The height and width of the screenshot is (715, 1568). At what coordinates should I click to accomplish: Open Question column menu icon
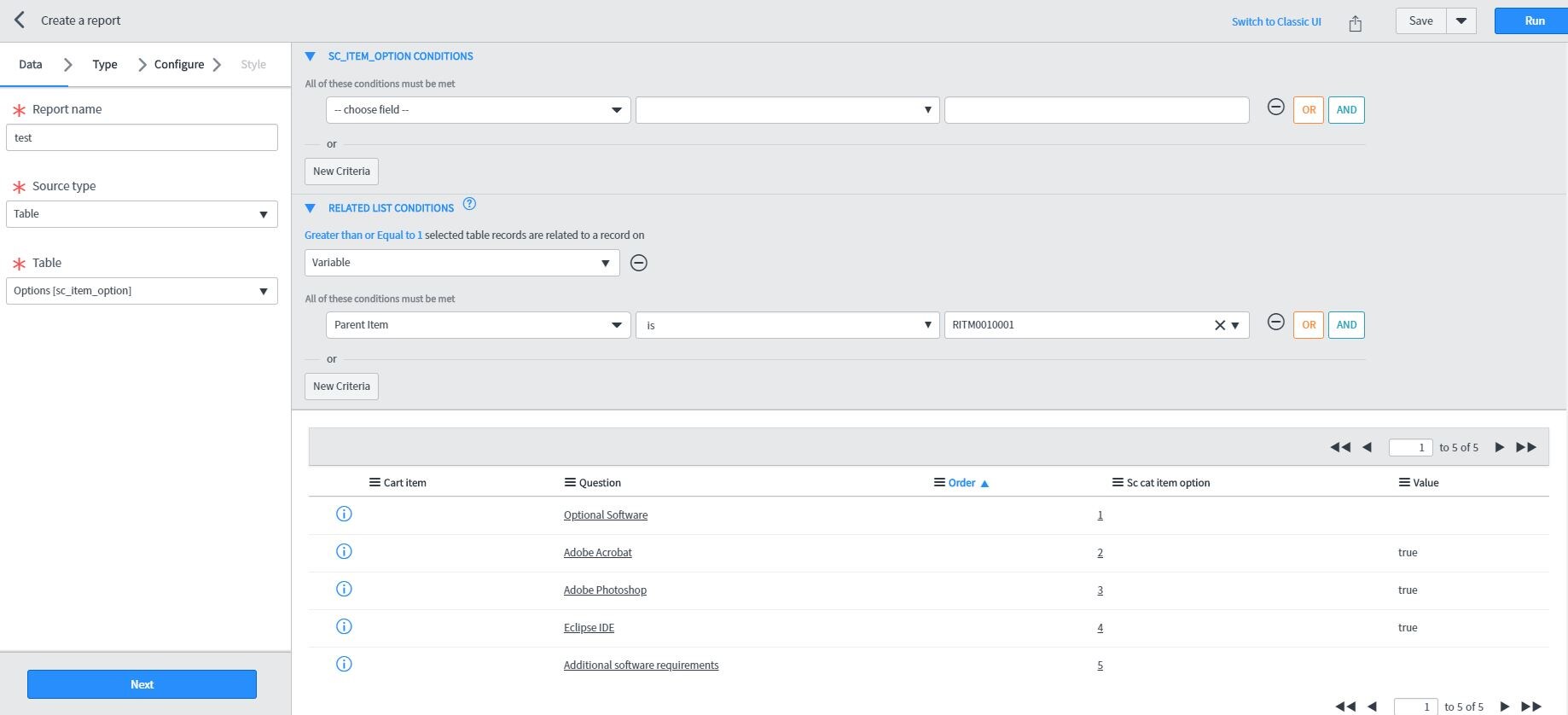point(570,482)
